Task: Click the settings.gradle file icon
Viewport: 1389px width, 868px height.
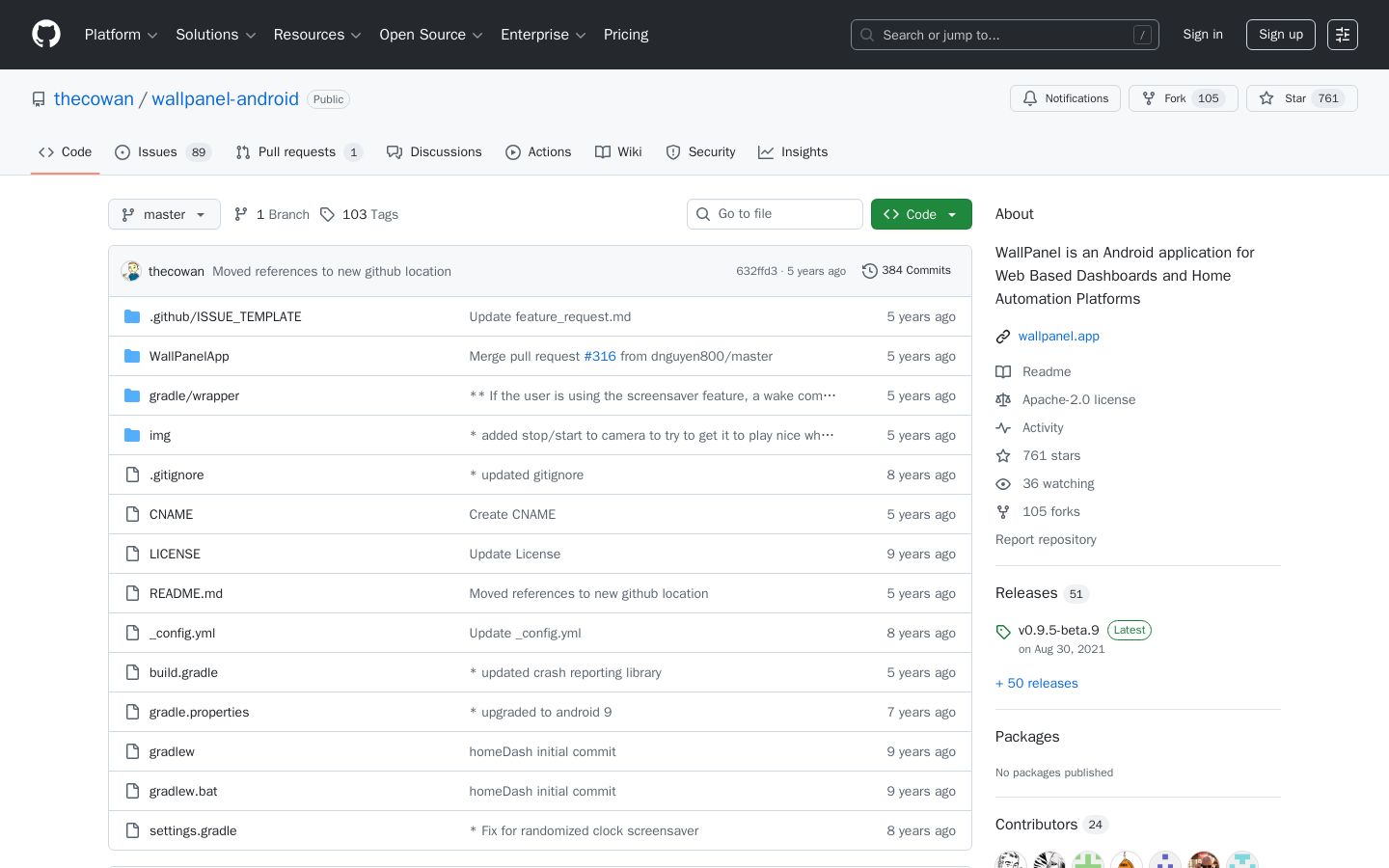Action: [x=132, y=830]
